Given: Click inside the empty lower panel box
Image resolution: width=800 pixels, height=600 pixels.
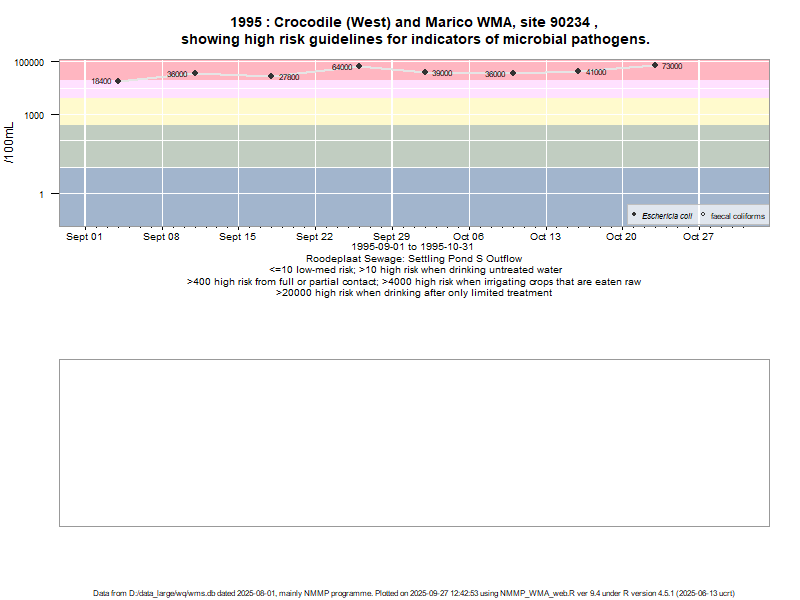Looking at the screenshot, I should (x=414, y=442).
